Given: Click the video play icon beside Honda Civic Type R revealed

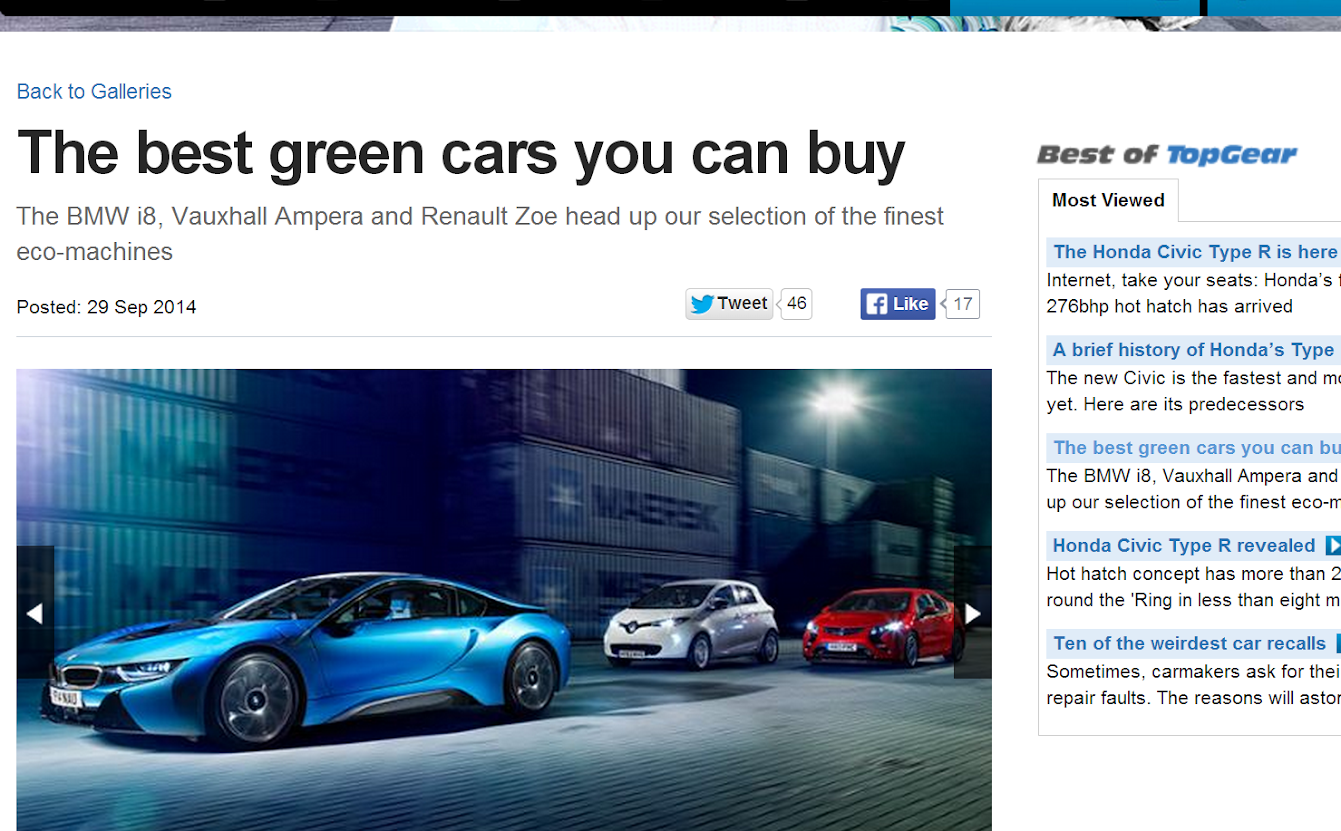Looking at the screenshot, I should [x=1333, y=546].
